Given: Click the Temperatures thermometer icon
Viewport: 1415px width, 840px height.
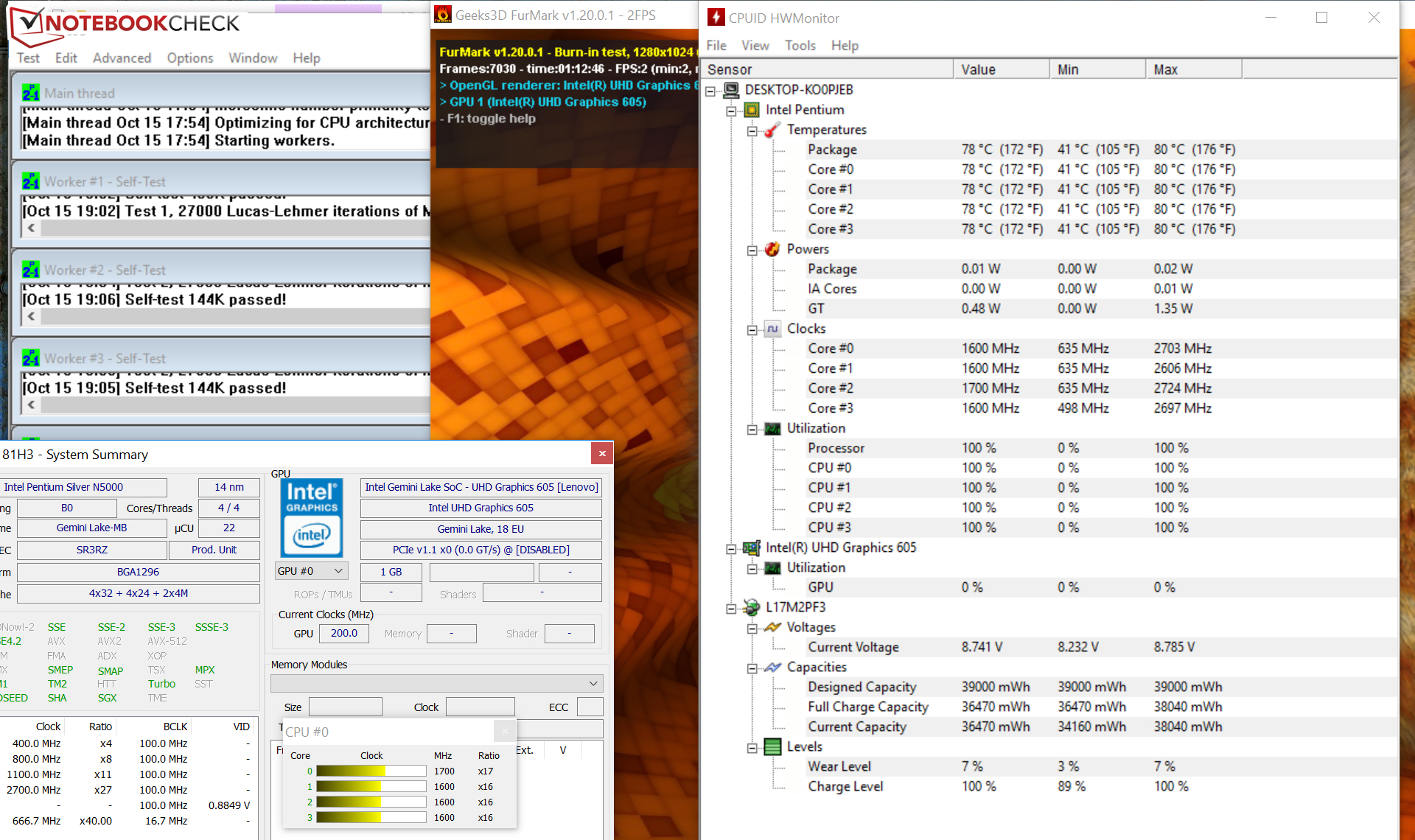Looking at the screenshot, I should (772, 130).
